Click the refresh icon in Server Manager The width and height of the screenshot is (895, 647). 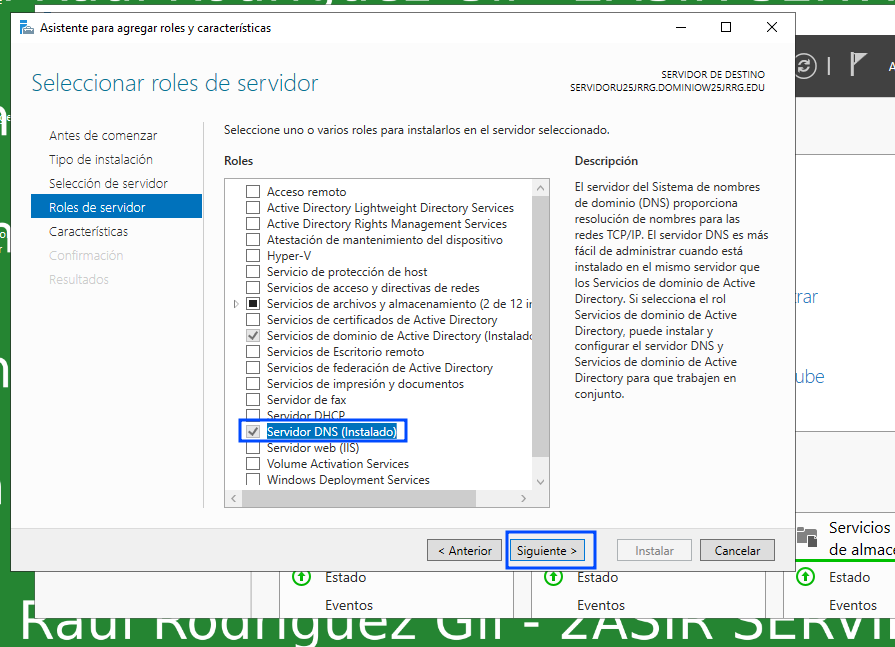805,66
